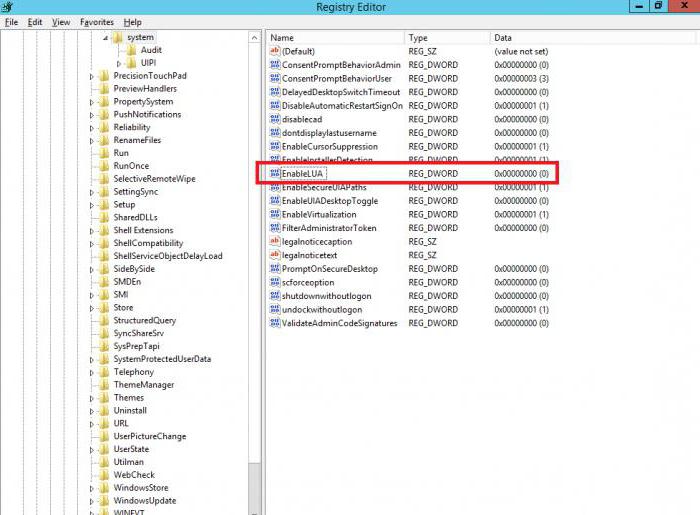The height and width of the screenshot is (515, 700).
Task: Sort values by the Name column header
Action: [334, 37]
